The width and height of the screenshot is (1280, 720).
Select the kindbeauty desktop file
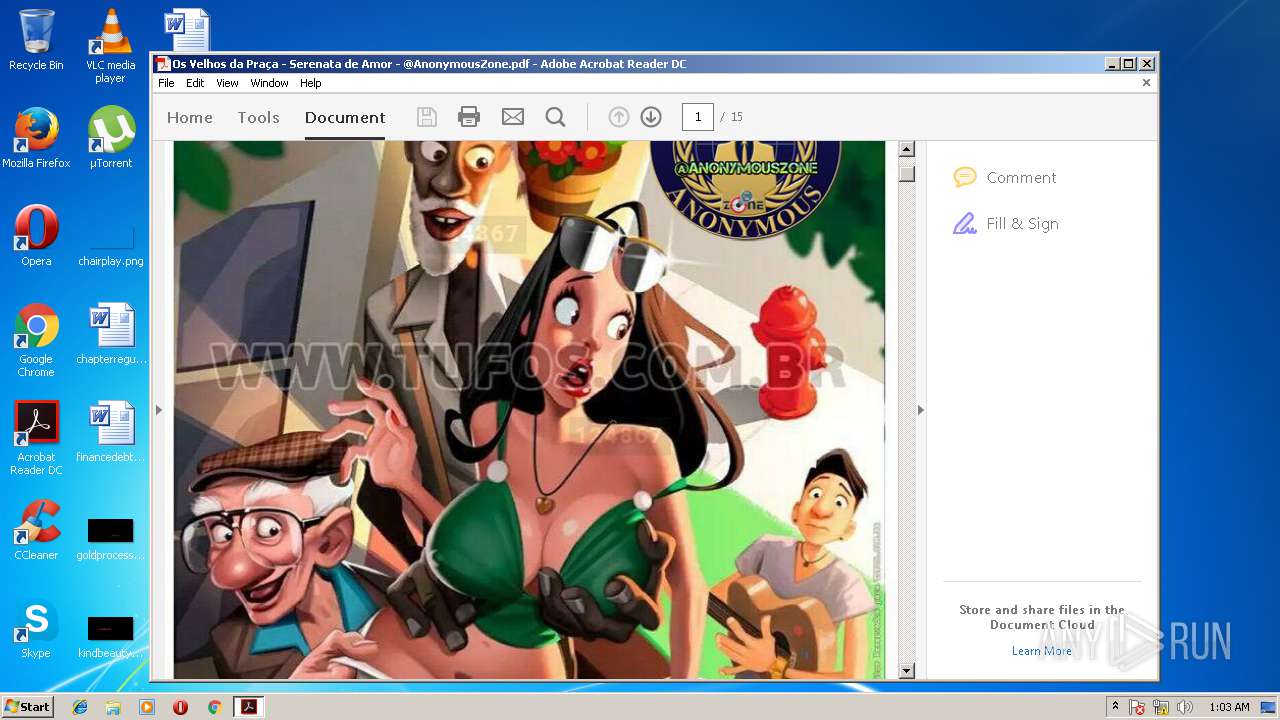click(111, 636)
